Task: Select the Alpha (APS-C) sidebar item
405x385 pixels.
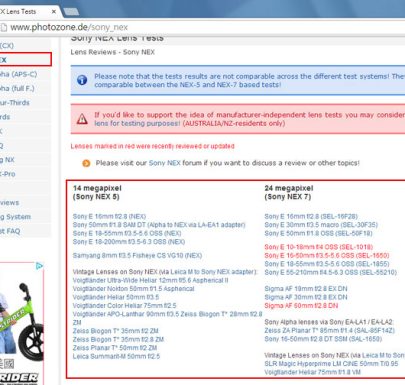Action: [18, 74]
